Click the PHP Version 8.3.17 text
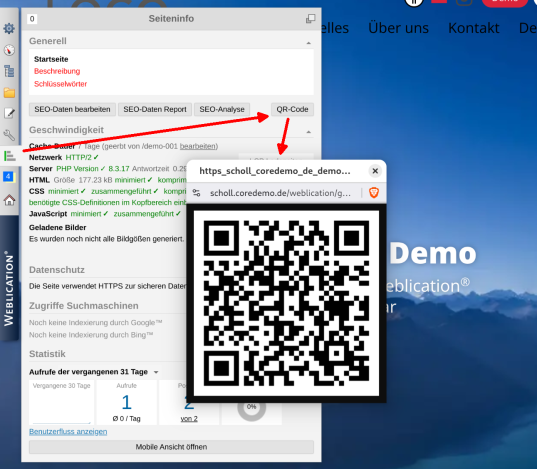Screen dimensions: 537x469 pos(93,169)
